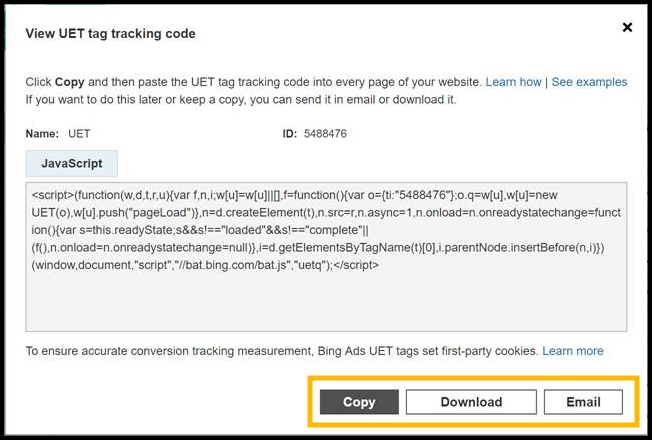Click the Copy button

tap(359, 402)
